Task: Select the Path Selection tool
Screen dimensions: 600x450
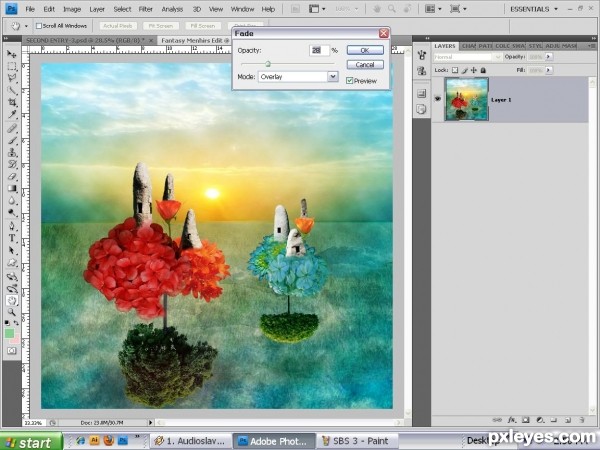Action: (12, 250)
